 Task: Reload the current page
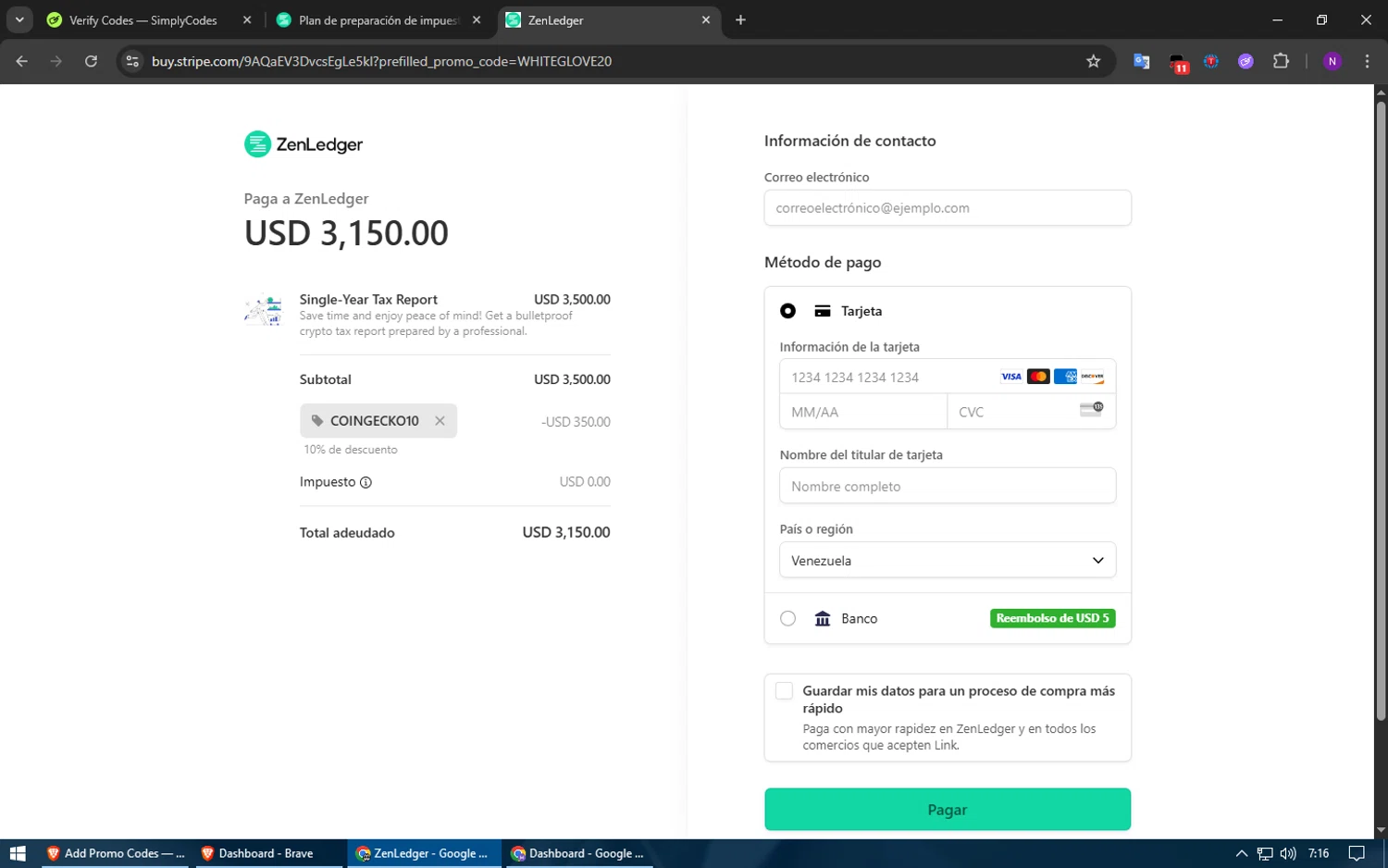(x=91, y=61)
